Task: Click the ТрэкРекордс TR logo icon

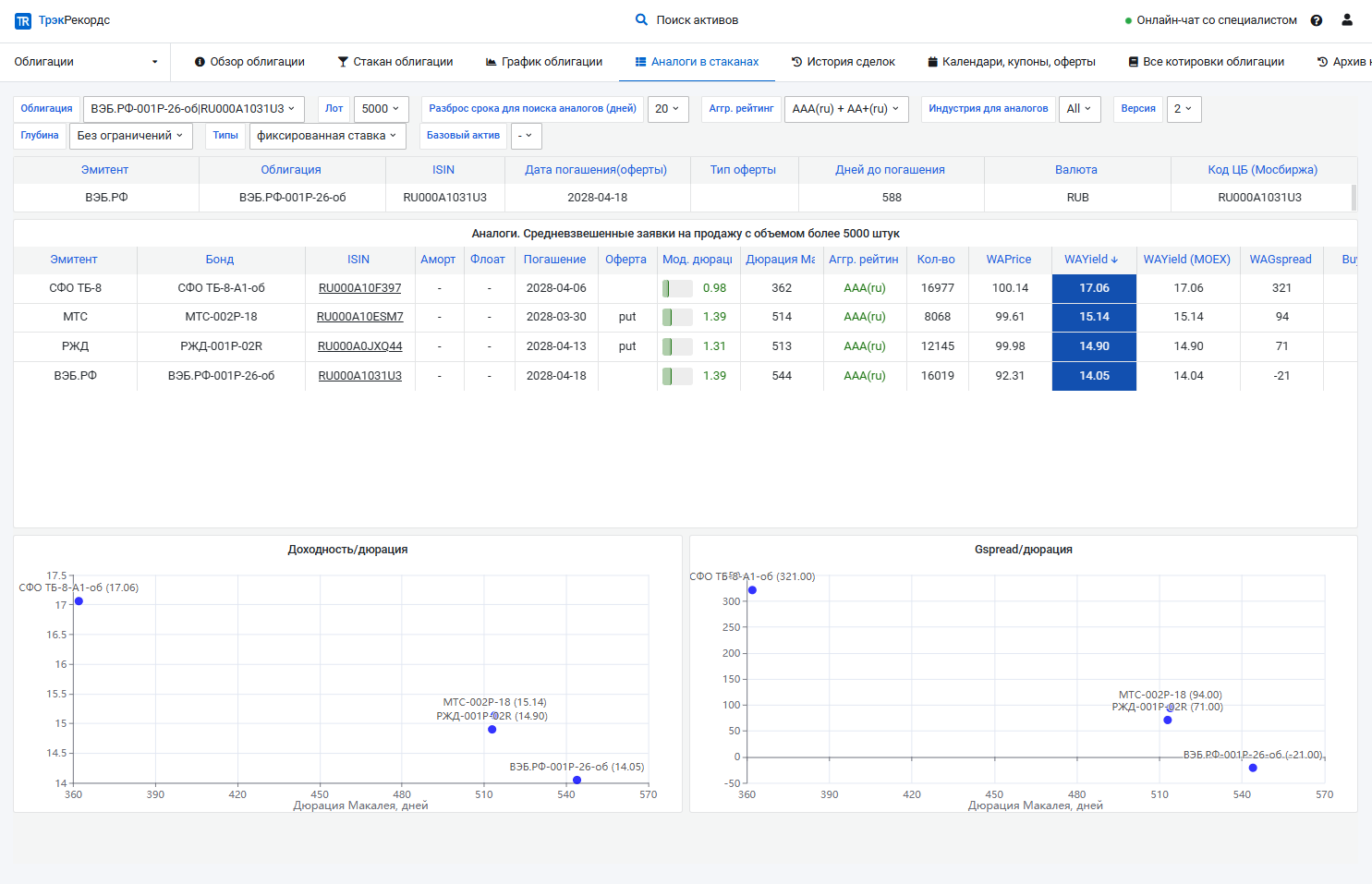Action: click(23, 20)
